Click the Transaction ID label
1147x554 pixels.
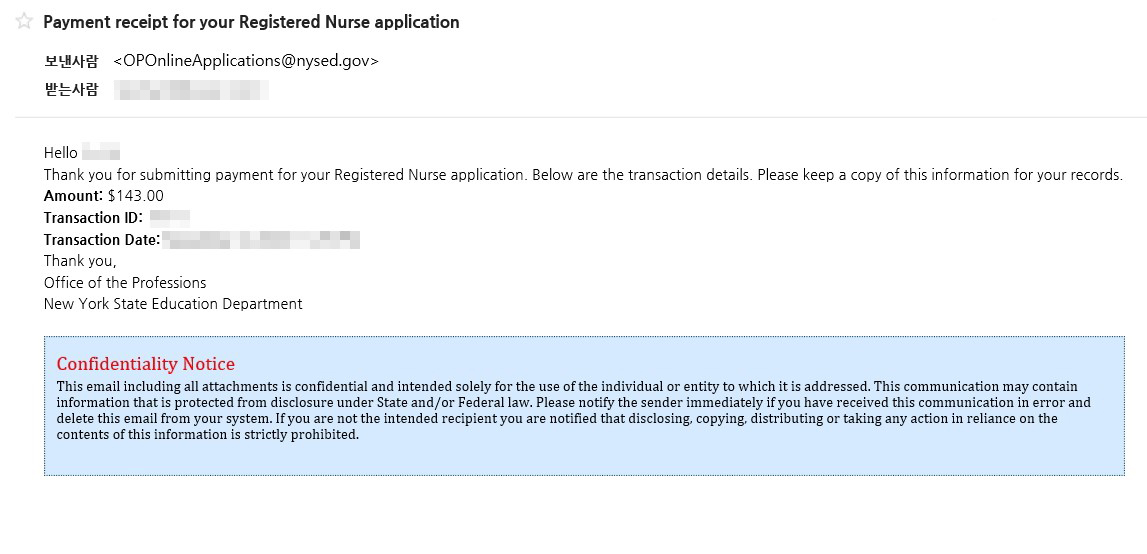pyautogui.click(x=94, y=217)
